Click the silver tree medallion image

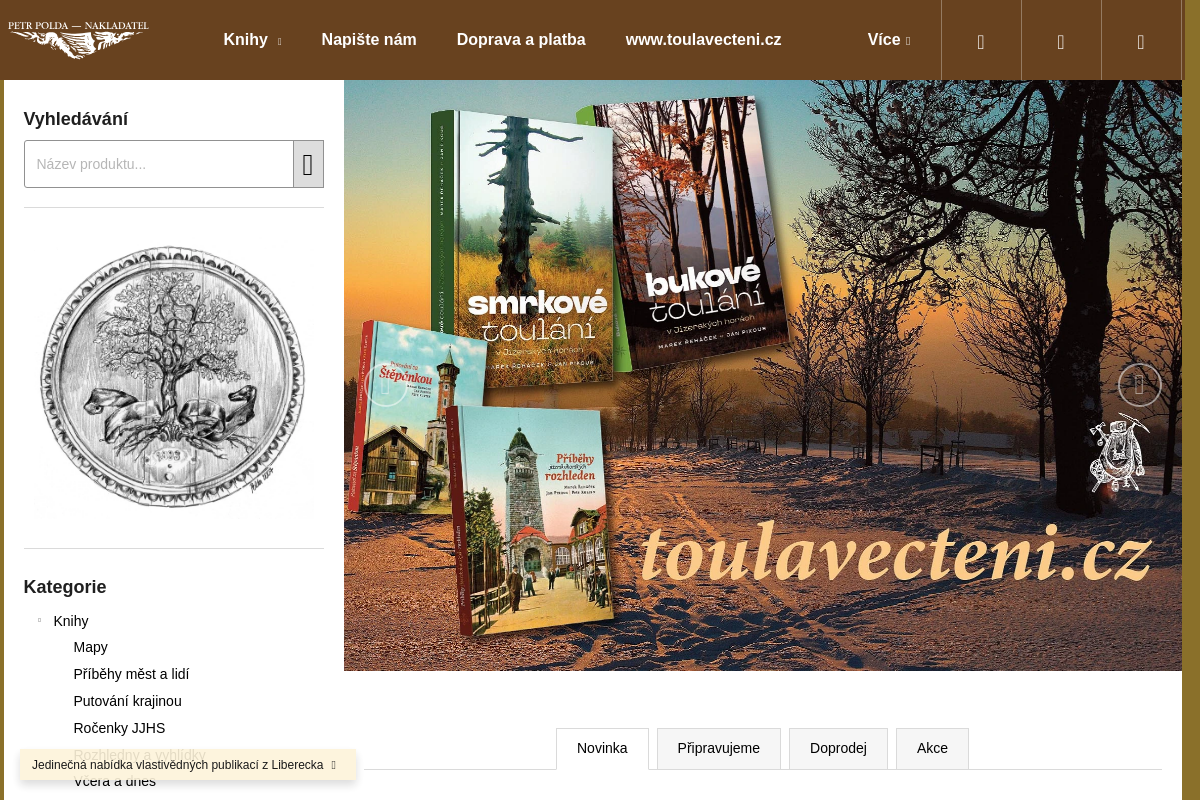(x=173, y=378)
